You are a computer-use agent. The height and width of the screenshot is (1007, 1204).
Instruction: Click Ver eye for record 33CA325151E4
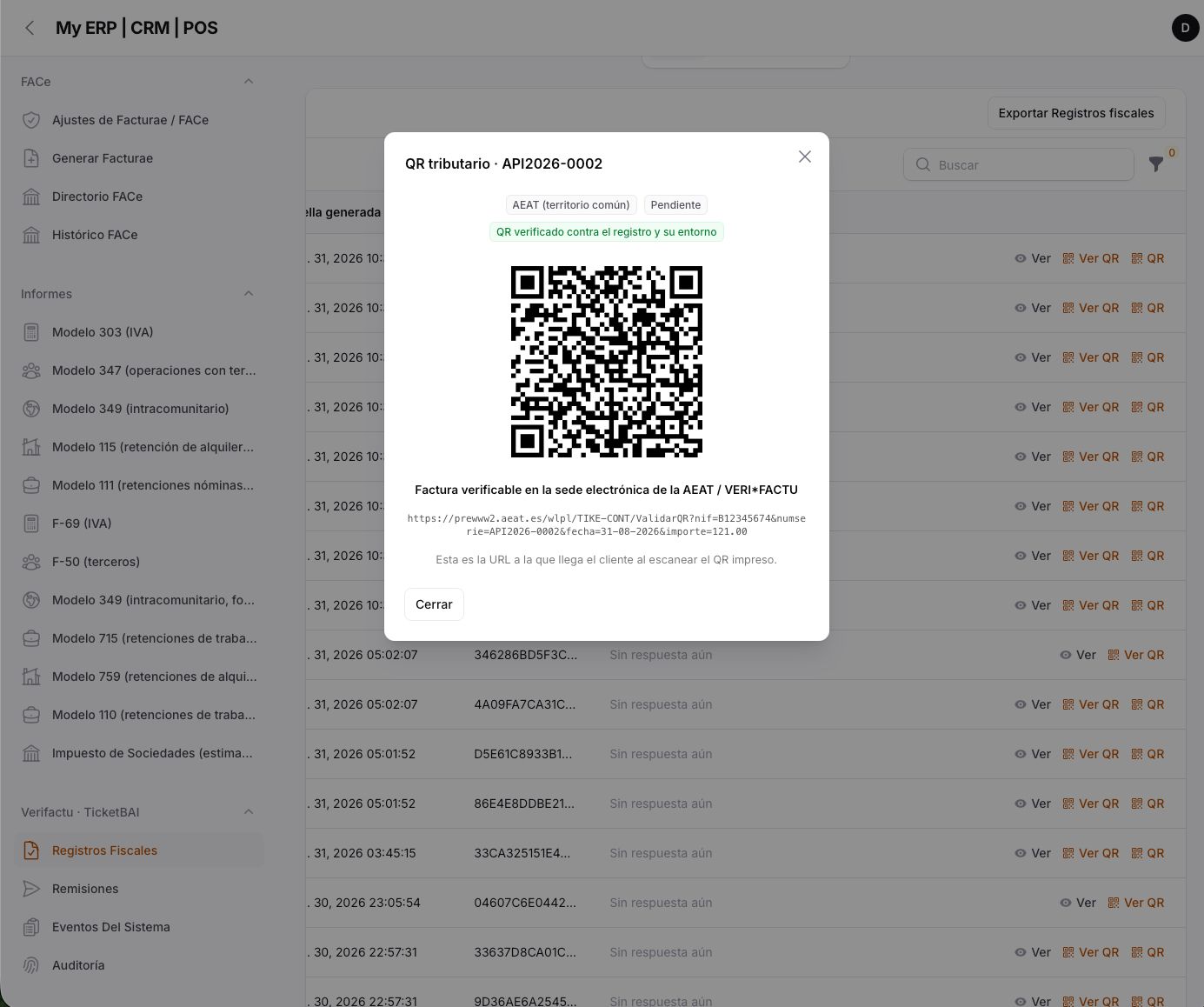click(1033, 853)
